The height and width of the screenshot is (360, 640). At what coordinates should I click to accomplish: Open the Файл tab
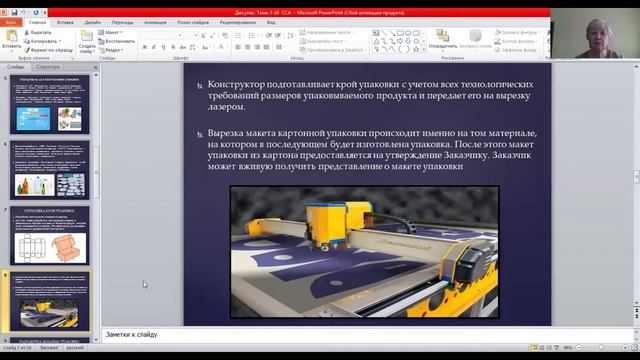(x=11, y=22)
